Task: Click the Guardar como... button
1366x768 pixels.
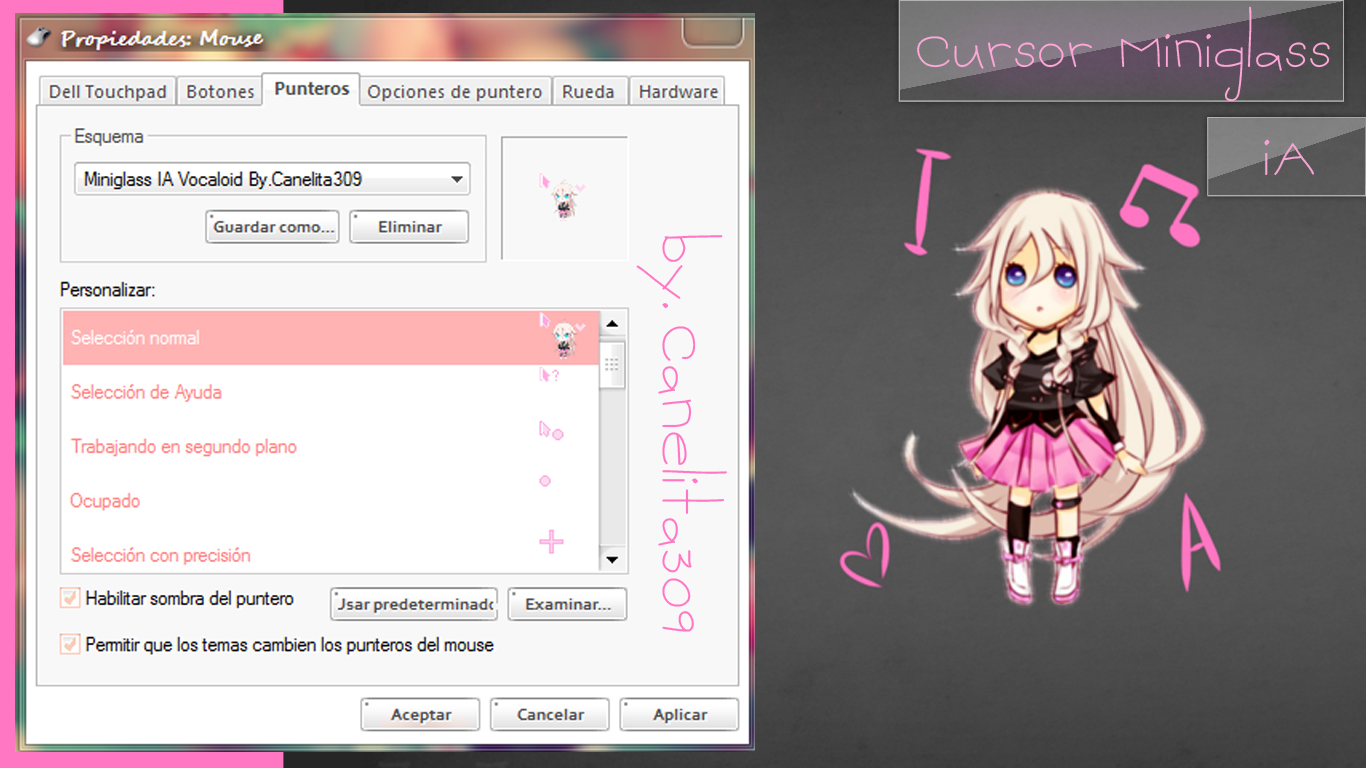Action: click(273, 227)
